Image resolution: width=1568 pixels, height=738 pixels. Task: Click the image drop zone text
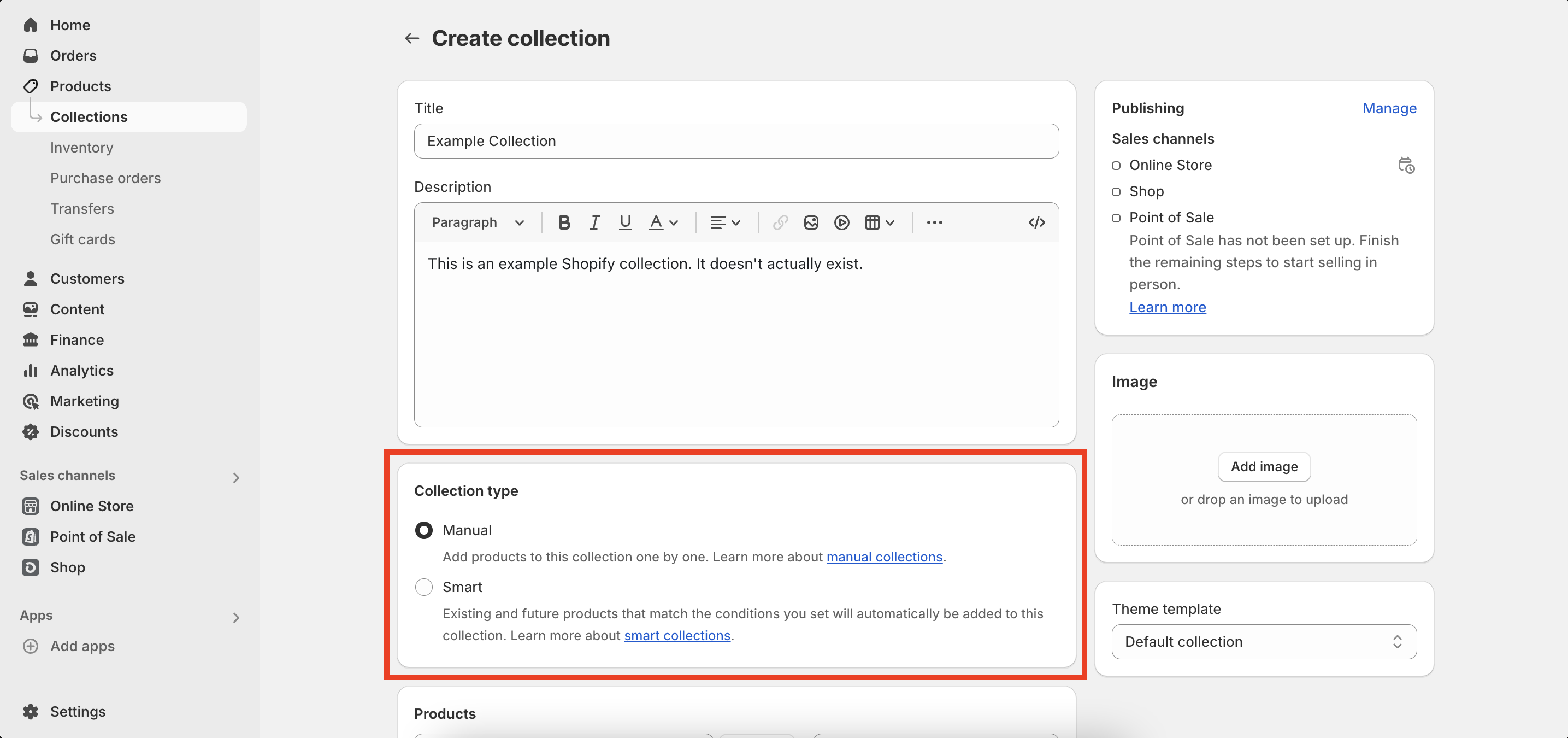click(1264, 499)
